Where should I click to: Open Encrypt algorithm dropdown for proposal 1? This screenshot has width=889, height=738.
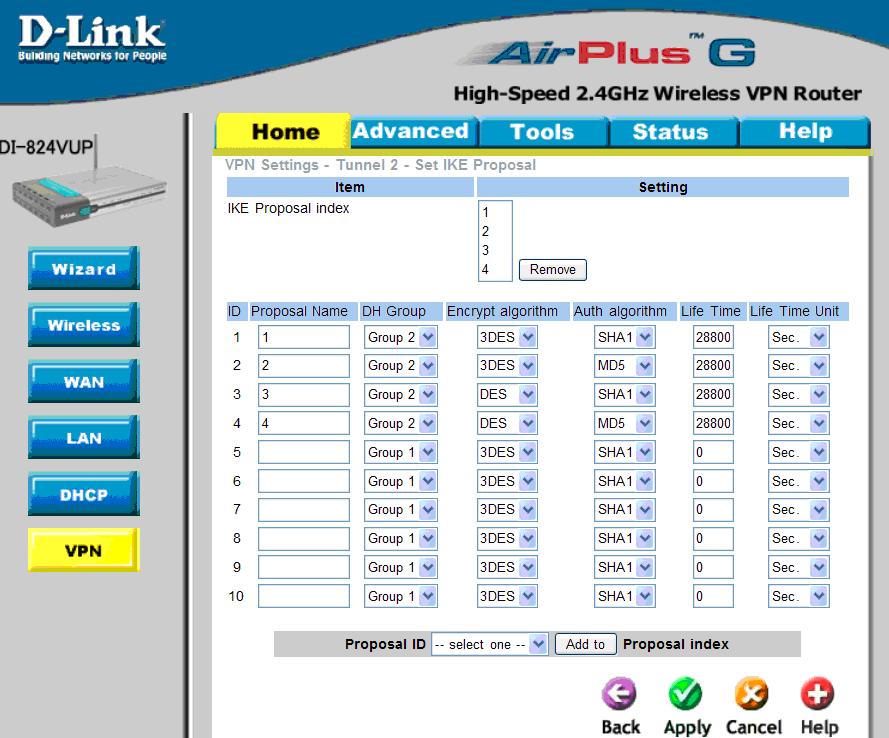507,337
